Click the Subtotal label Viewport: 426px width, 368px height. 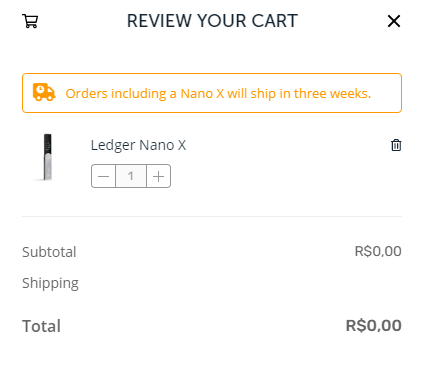[x=49, y=252]
